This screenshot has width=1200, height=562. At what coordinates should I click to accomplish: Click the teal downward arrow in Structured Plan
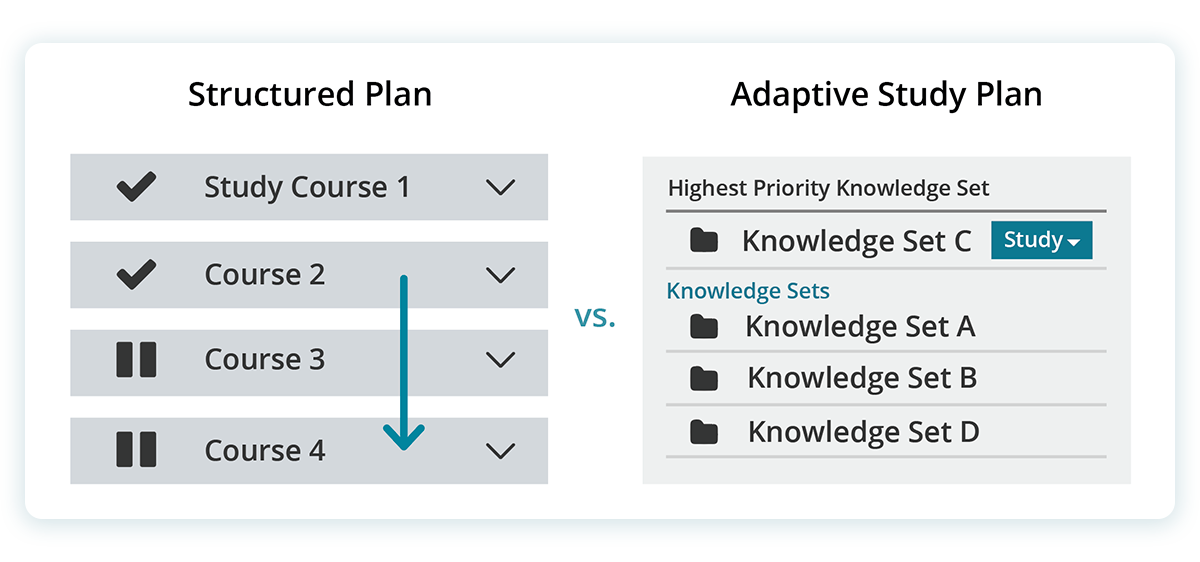click(x=404, y=363)
